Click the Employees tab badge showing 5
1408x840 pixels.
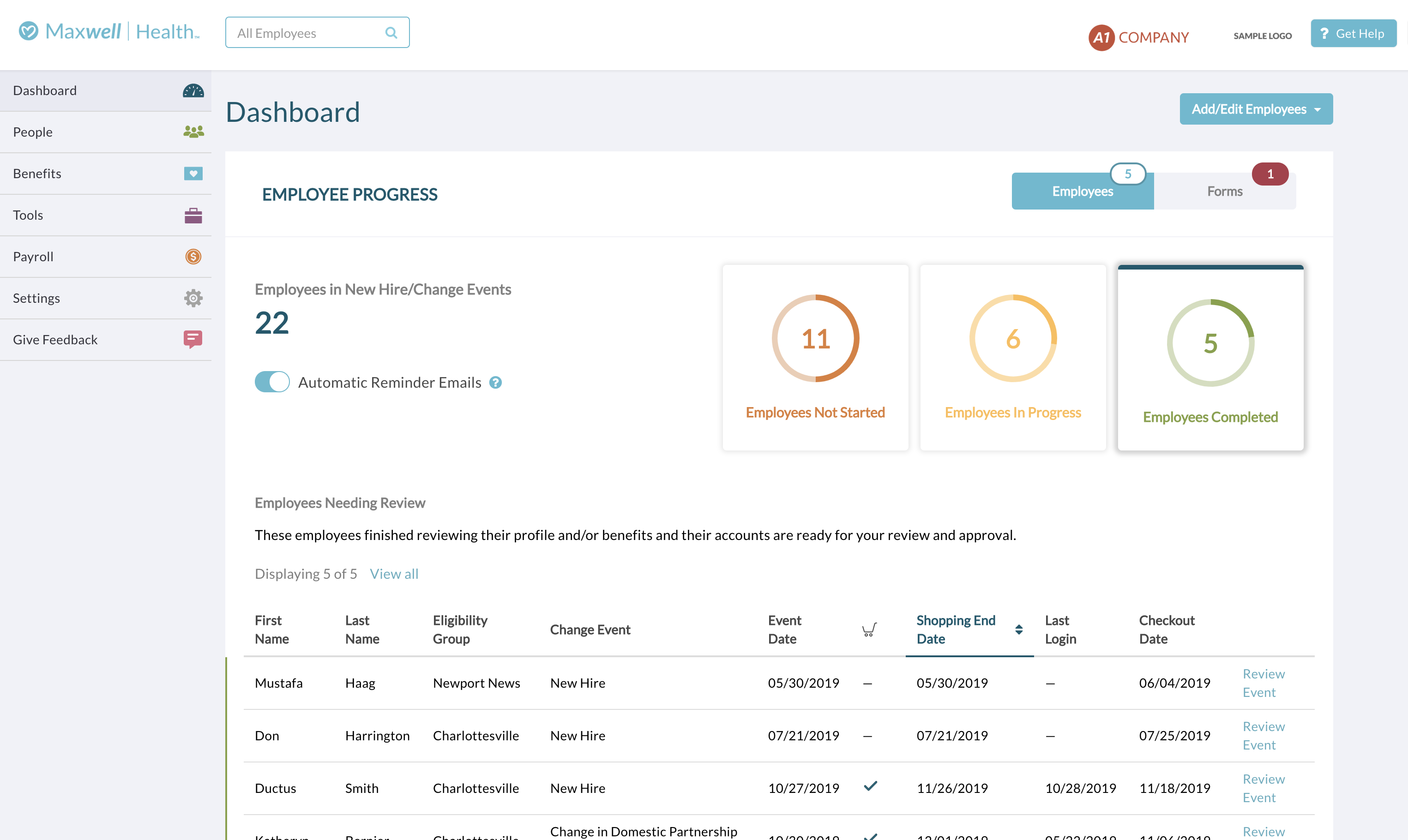click(x=1128, y=174)
